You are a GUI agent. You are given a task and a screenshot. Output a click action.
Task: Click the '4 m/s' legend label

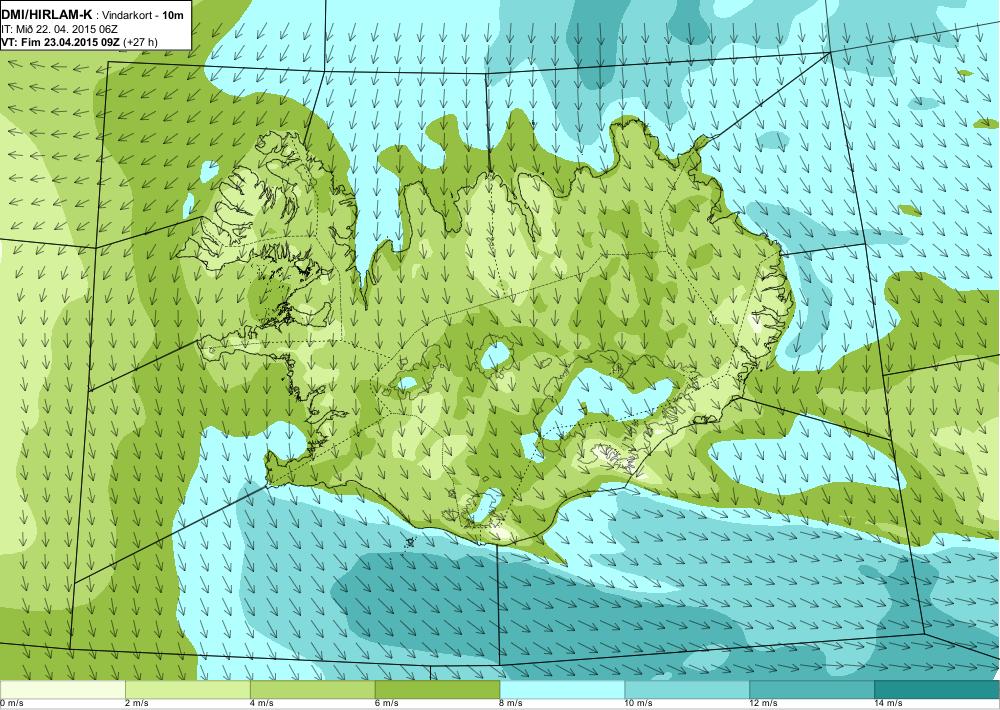click(x=262, y=703)
